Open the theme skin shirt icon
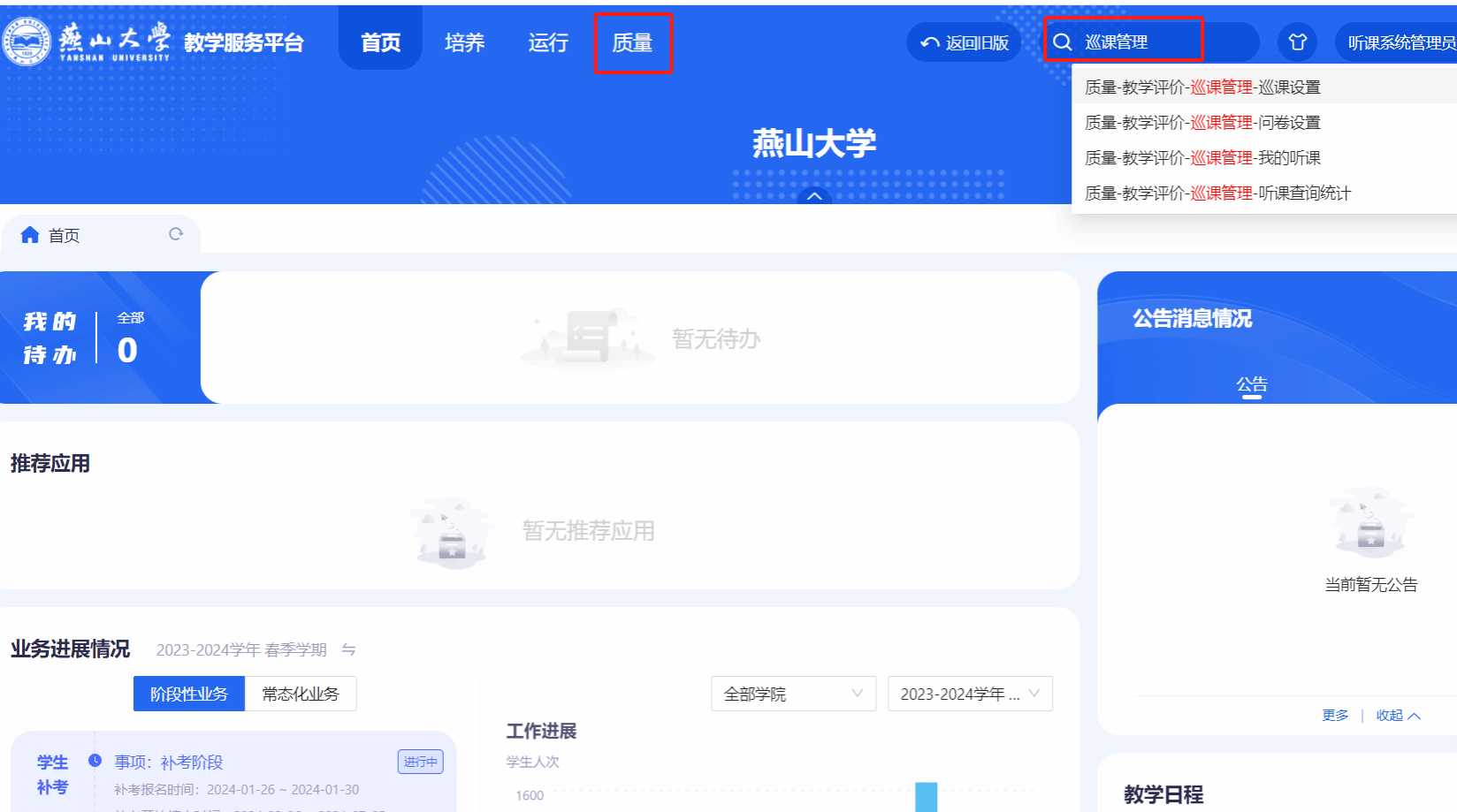 (1297, 42)
